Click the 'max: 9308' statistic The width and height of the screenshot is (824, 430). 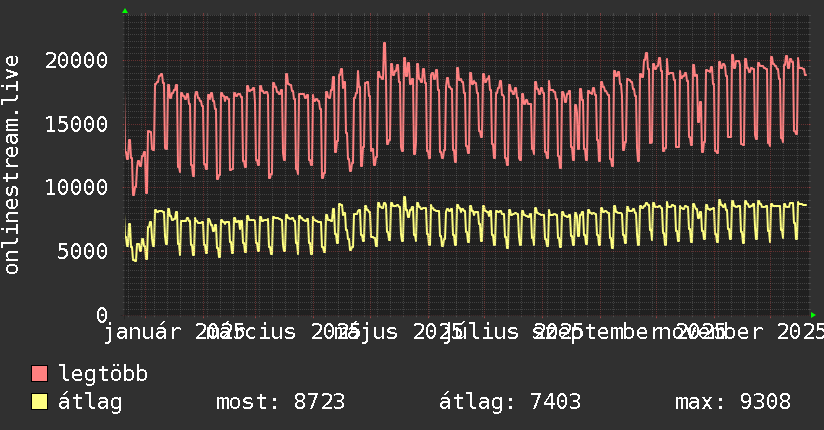(x=733, y=402)
